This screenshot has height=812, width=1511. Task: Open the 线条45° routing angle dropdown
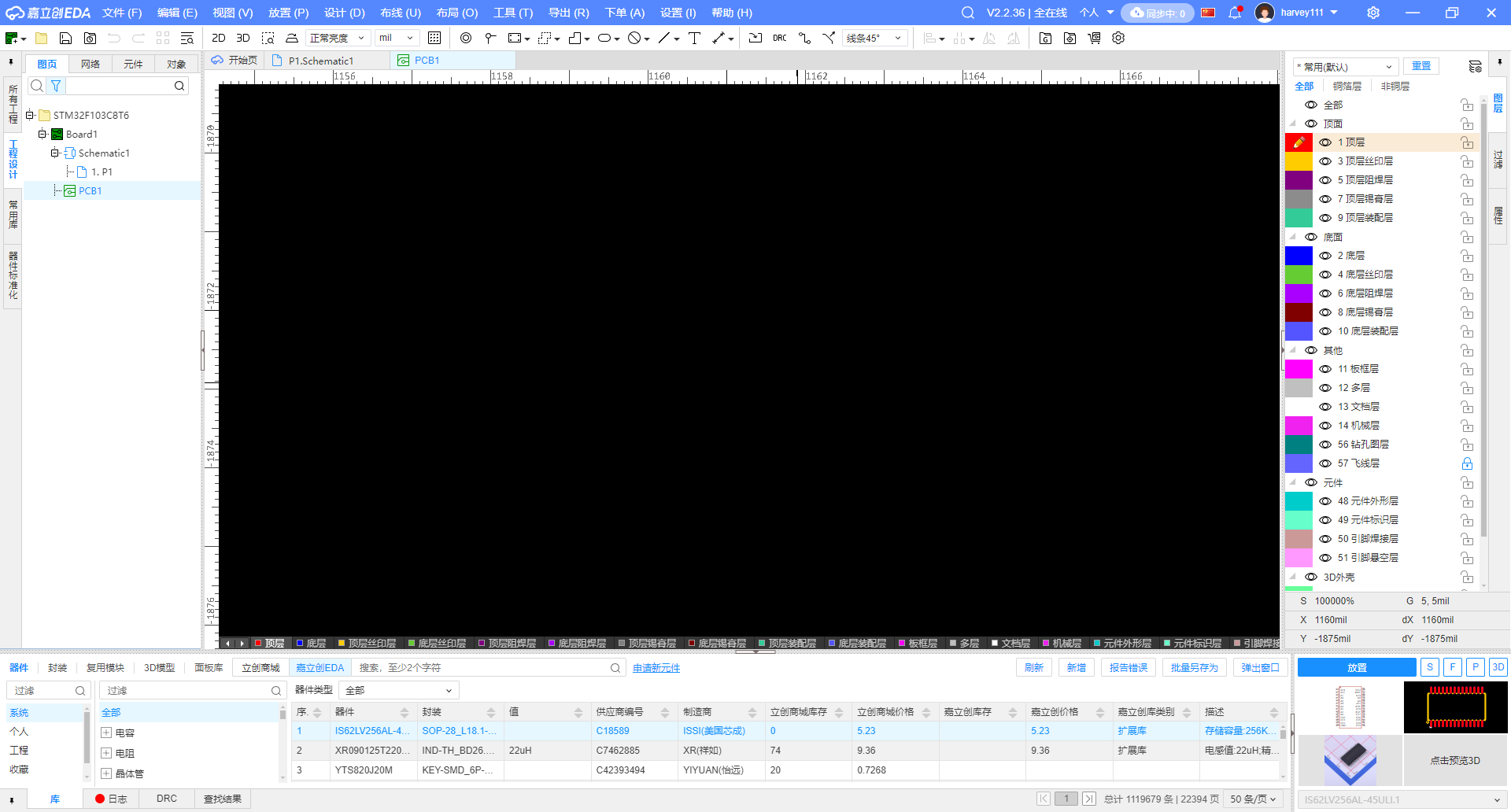click(874, 38)
